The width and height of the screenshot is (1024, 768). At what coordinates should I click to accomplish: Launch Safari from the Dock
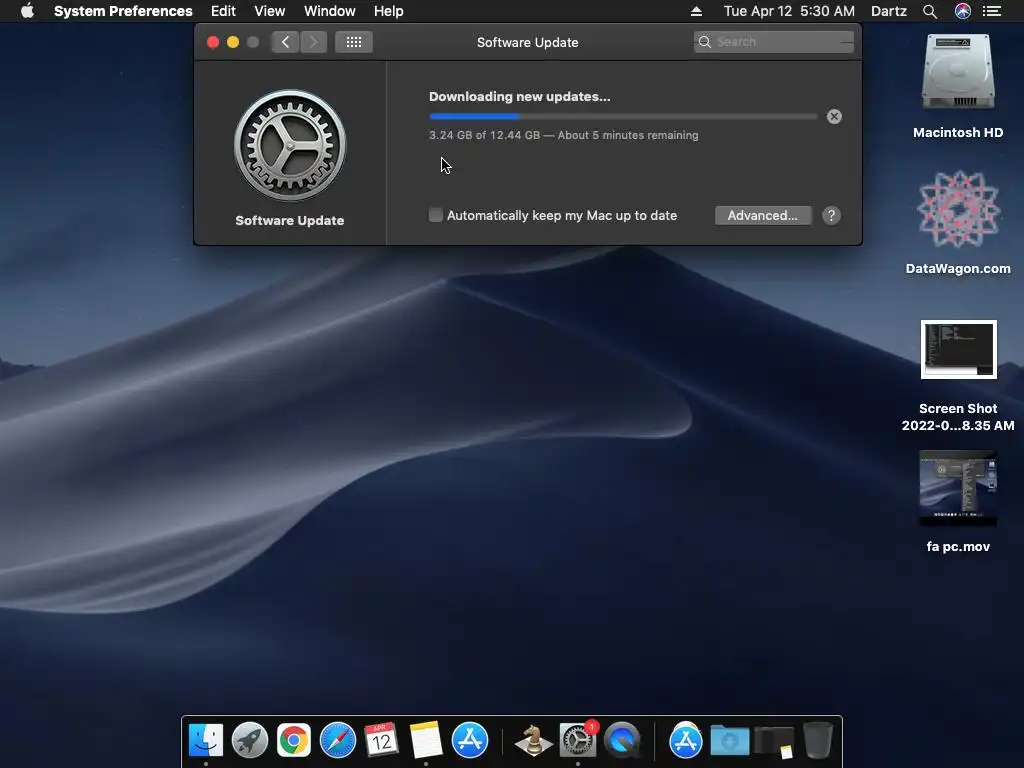pyautogui.click(x=338, y=741)
